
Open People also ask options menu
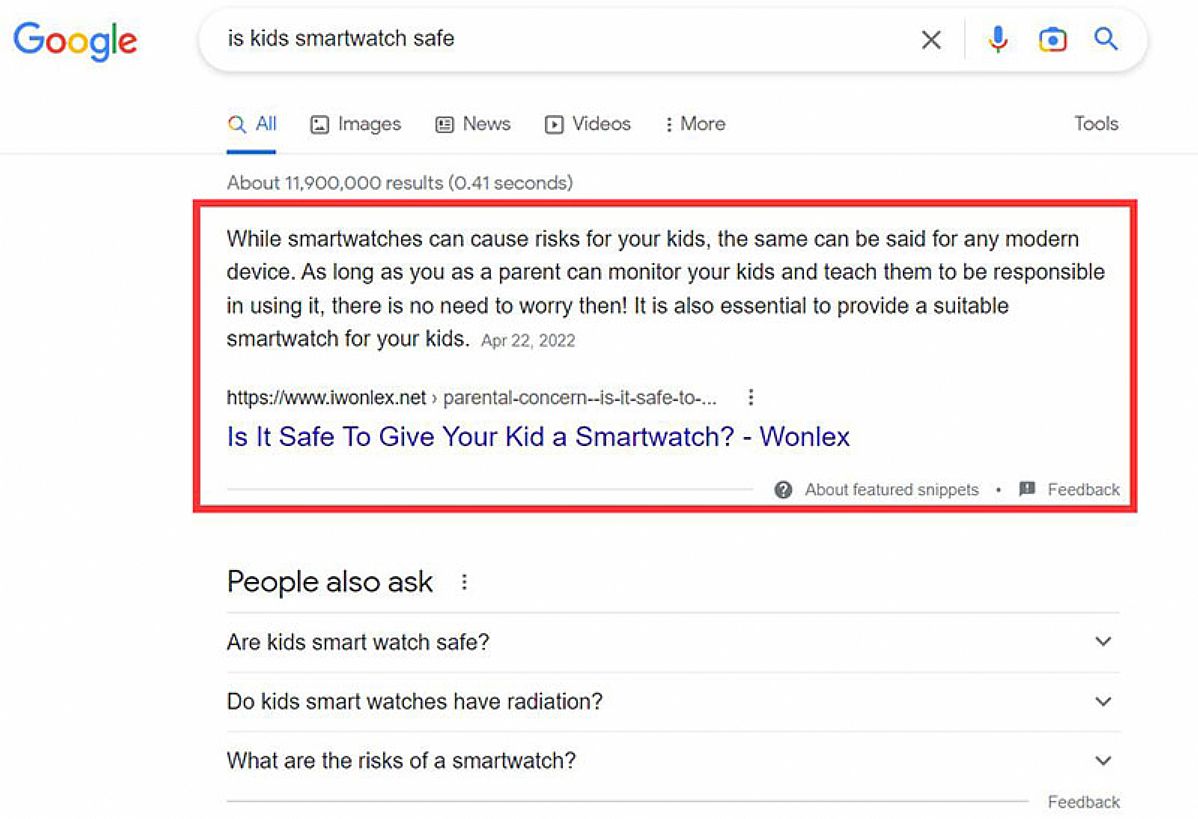click(464, 582)
